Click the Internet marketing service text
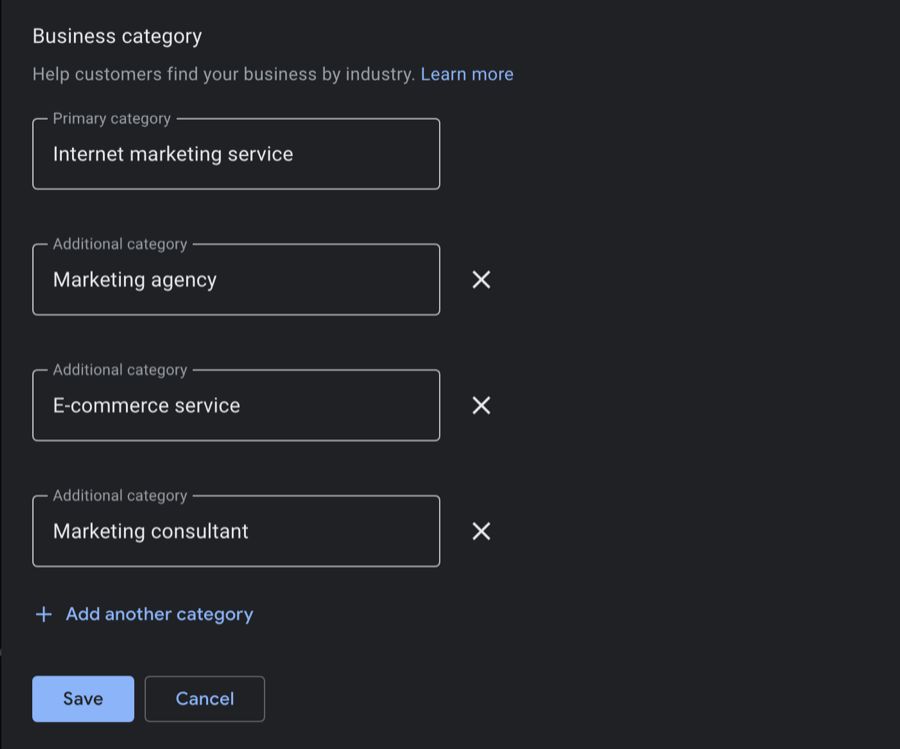Screen dimensions: 900x749 (x=172, y=154)
